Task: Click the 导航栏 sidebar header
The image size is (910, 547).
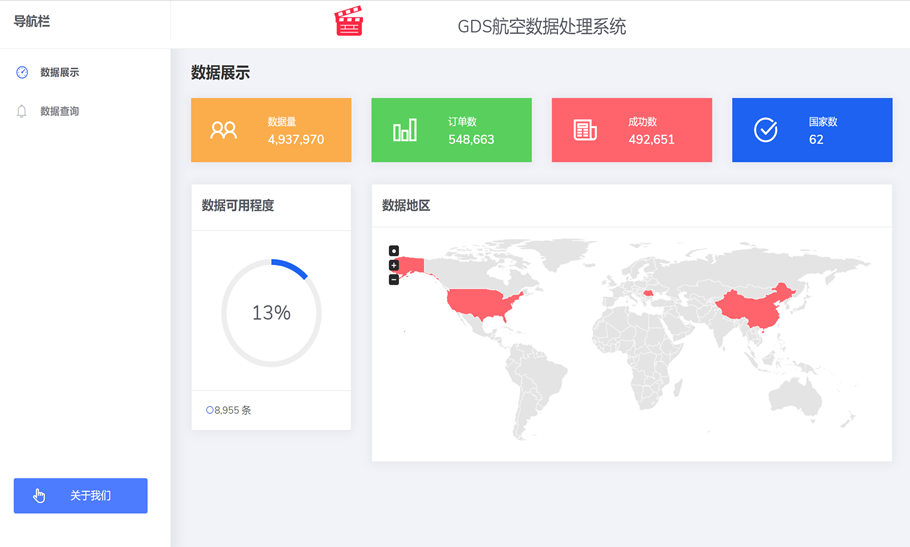Action: point(32,21)
